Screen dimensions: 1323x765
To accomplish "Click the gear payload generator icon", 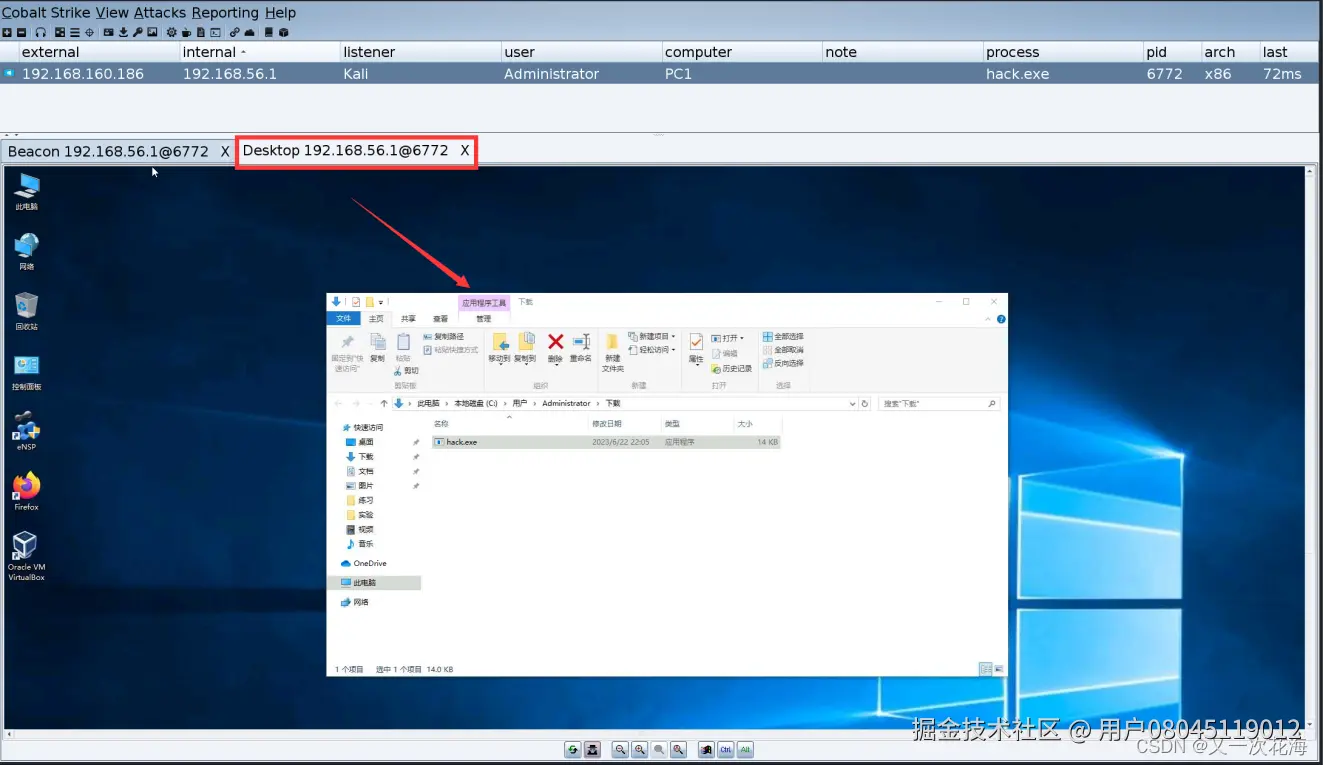I will pos(172,32).
